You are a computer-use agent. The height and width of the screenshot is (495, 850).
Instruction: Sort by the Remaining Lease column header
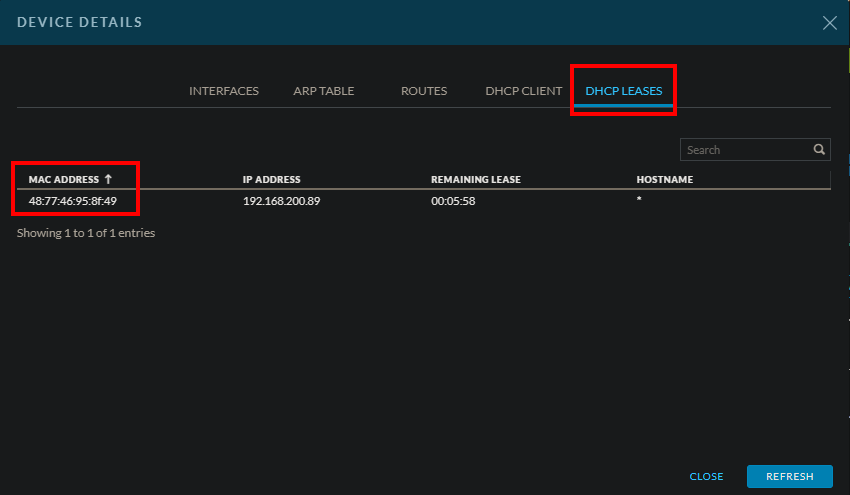coord(475,180)
